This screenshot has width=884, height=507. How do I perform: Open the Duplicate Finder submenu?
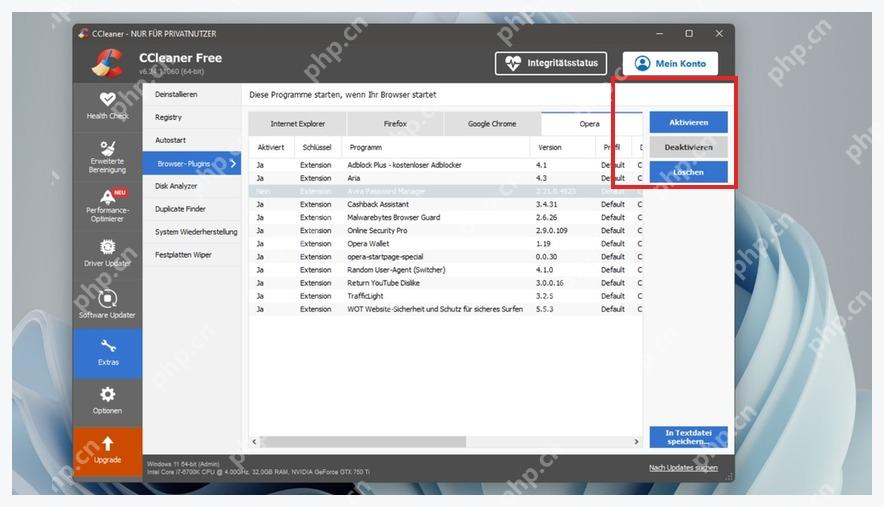click(x=192, y=209)
